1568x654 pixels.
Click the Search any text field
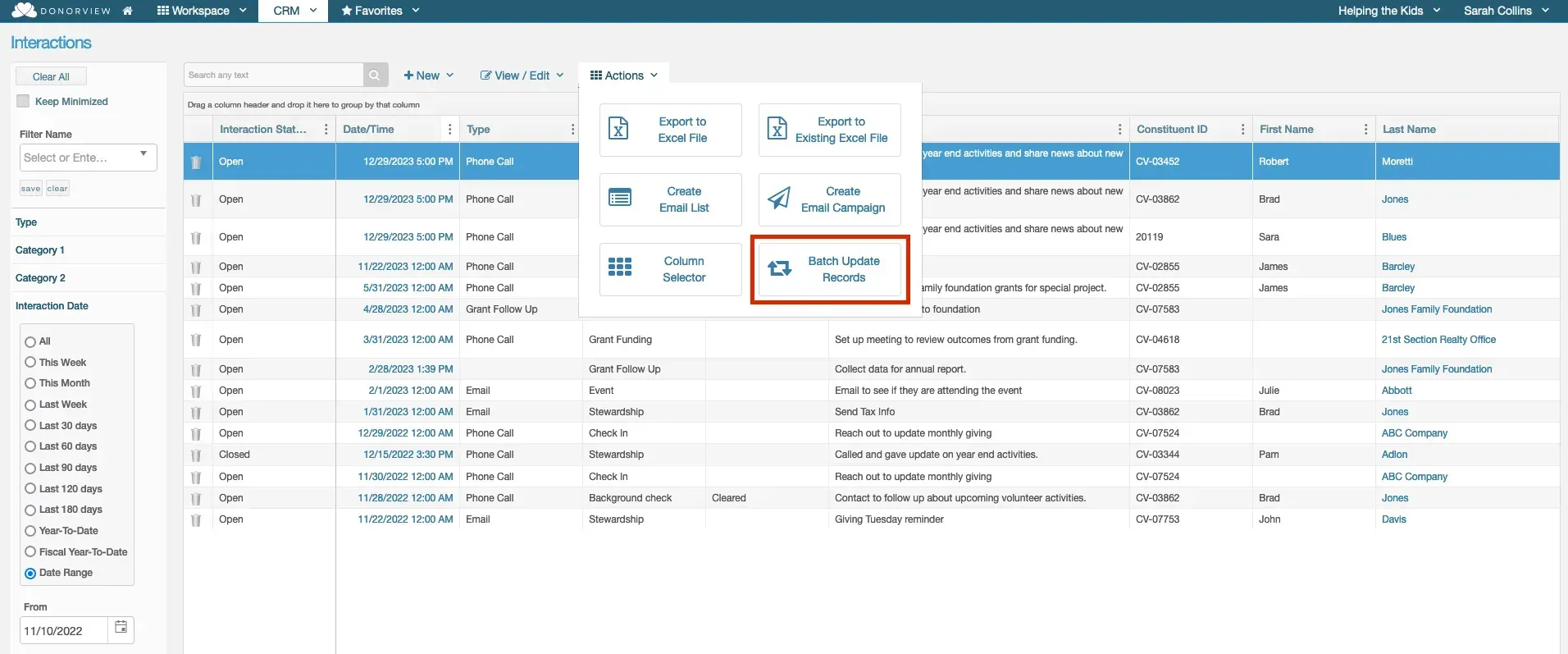(x=274, y=75)
